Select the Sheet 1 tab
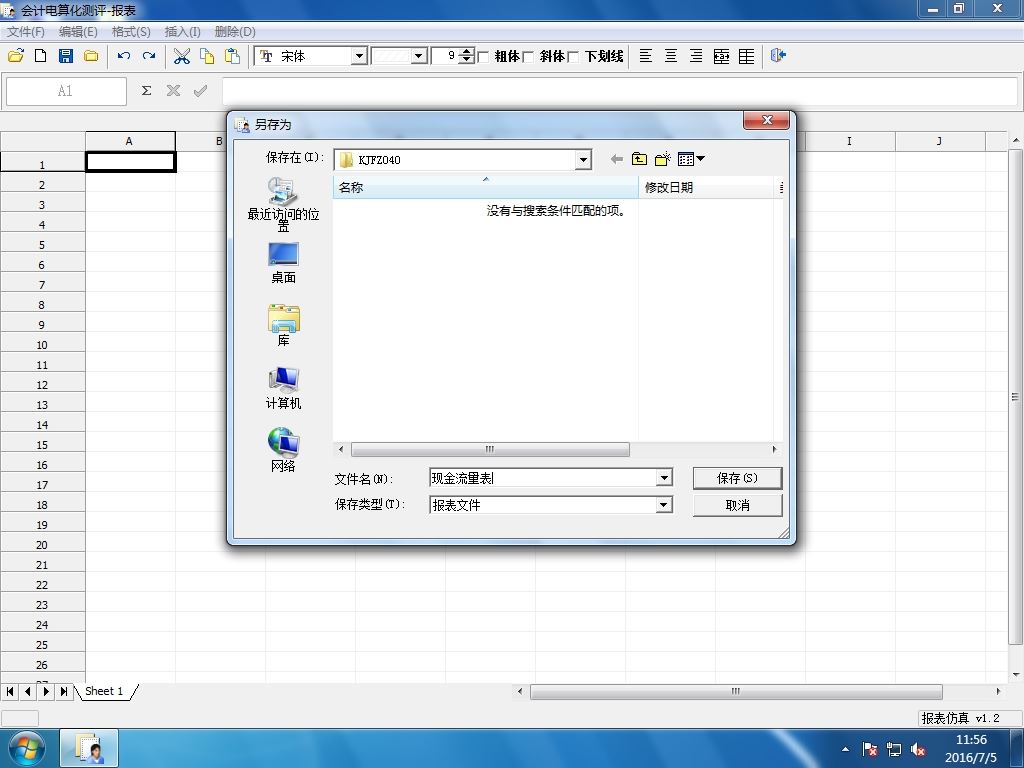Screen dimensions: 1024x768 [104, 691]
